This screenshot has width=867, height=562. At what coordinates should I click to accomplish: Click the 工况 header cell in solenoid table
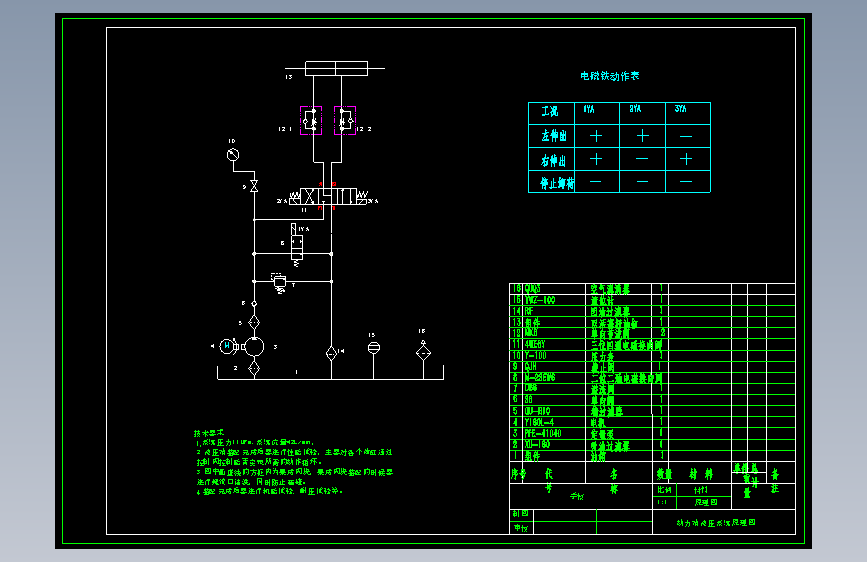pyautogui.click(x=551, y=113)
